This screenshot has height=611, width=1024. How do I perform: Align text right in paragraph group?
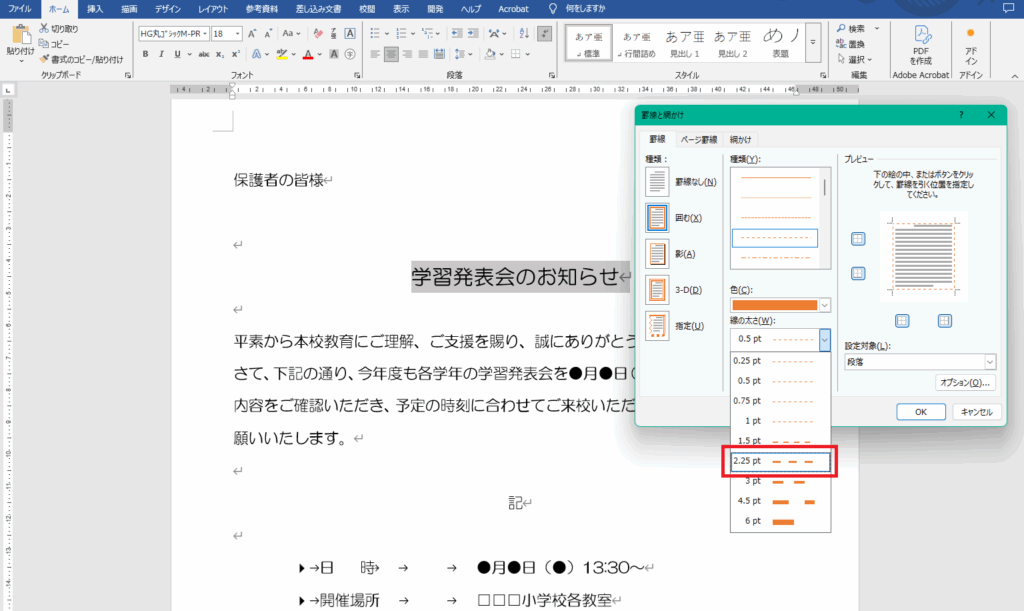pos(407,54)
